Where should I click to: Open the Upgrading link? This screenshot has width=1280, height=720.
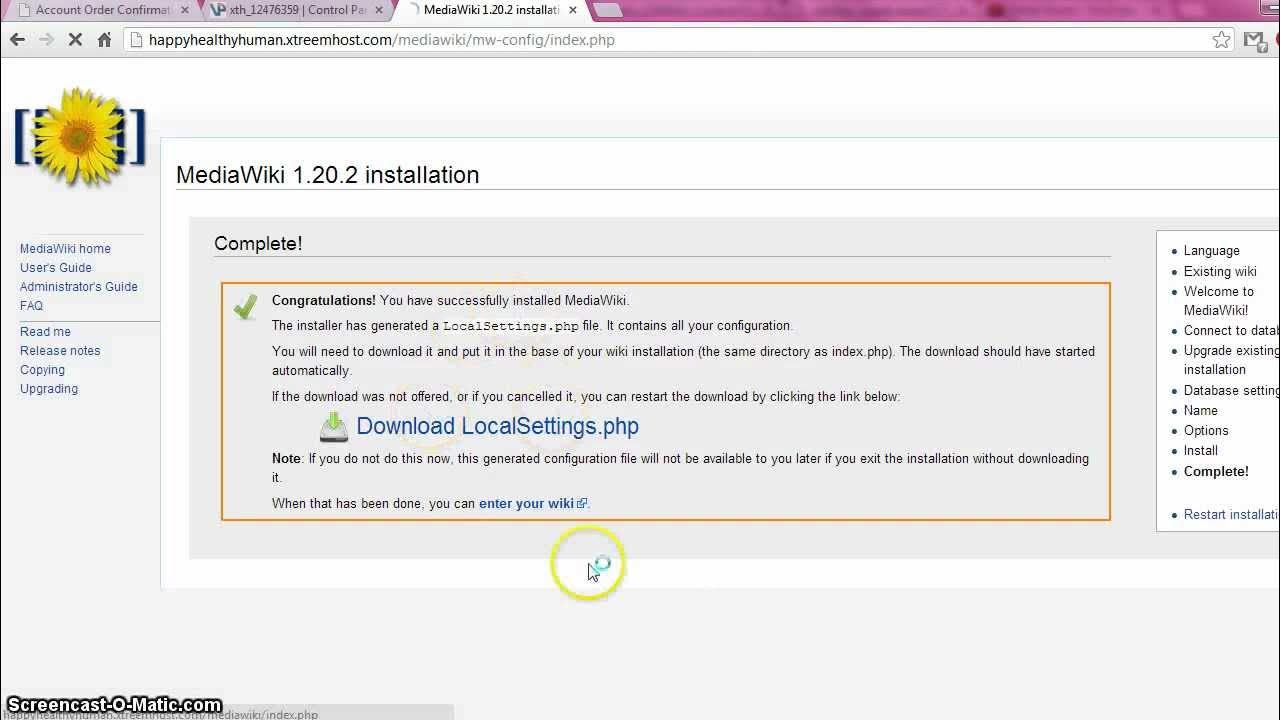[49, 389]
